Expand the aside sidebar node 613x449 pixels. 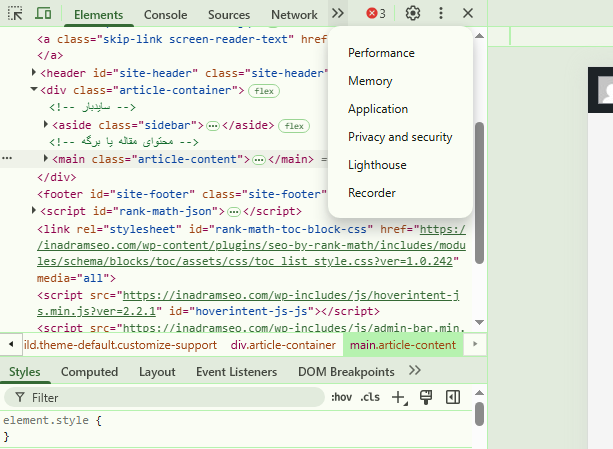[45, 124]
